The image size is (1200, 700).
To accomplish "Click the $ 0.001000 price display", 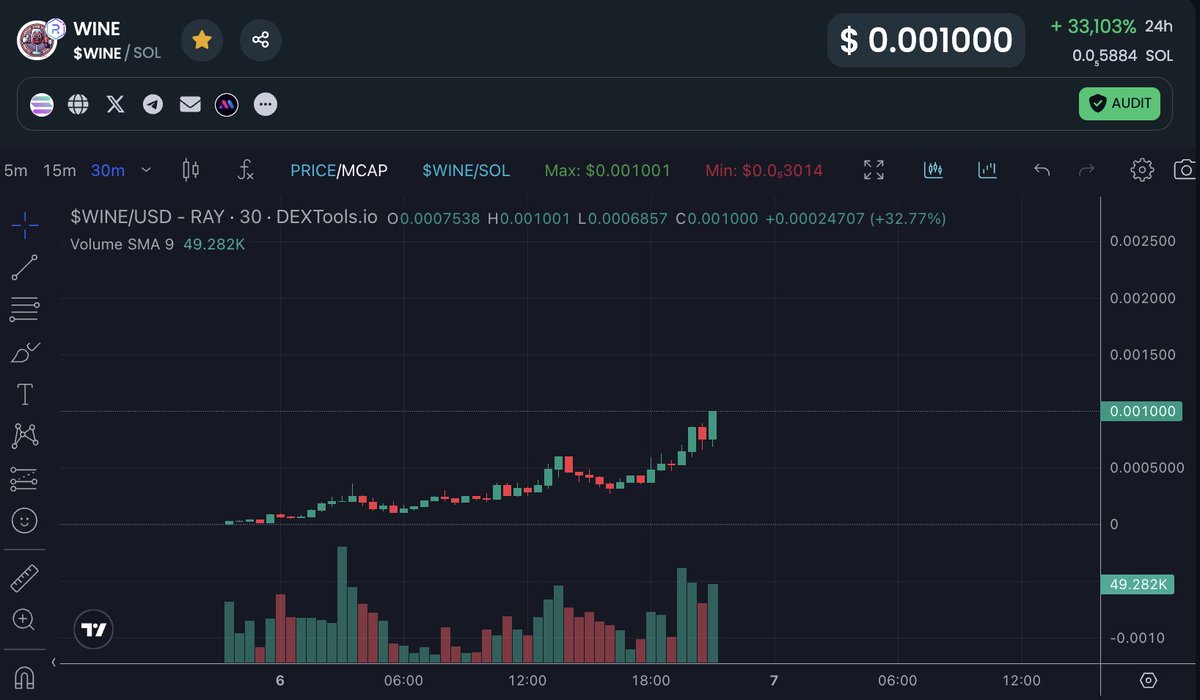I will 926,40.
